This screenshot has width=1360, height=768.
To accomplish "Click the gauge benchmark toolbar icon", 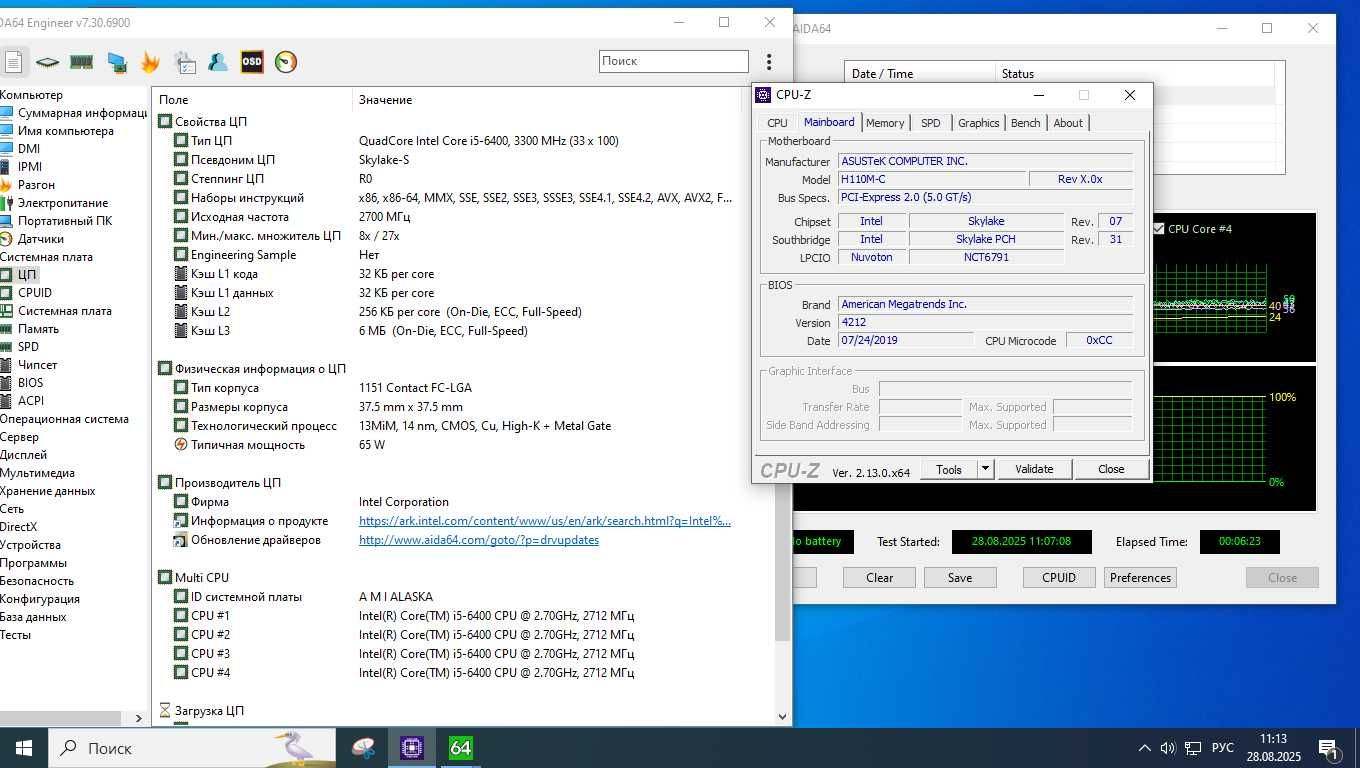I will (x=286, y=62).
